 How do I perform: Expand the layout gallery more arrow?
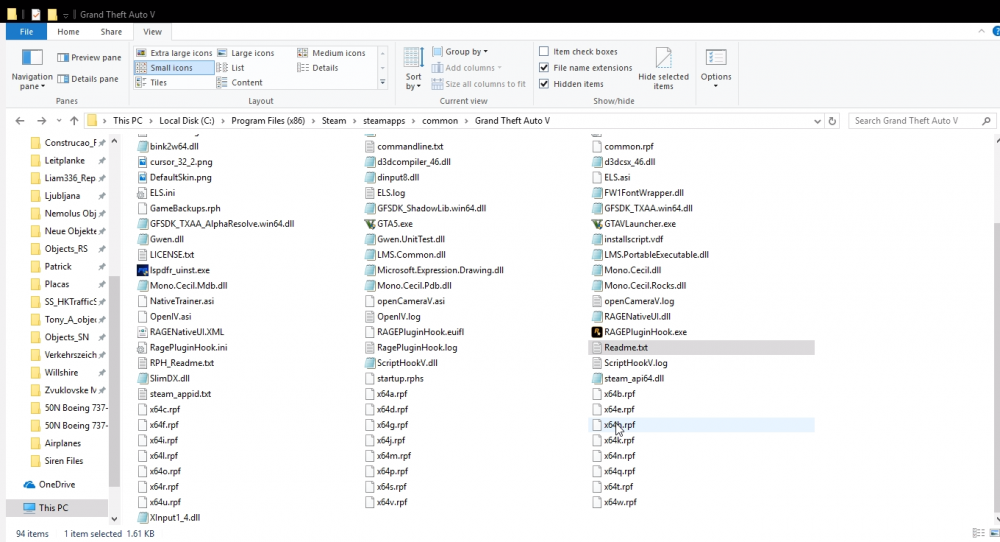click(x=383, y=82)
